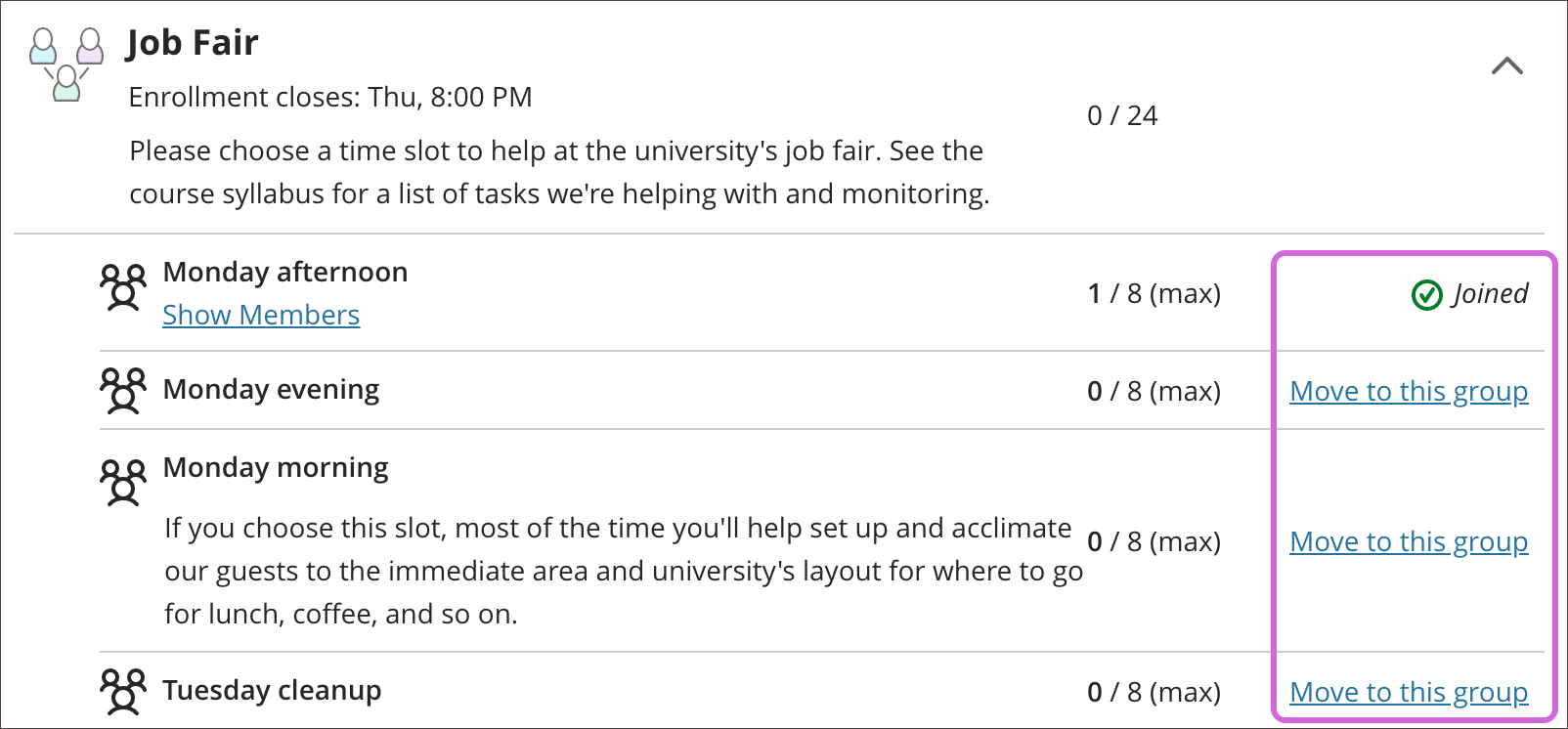1568x729 pixels.
Task: Click the Tuesday cleanup group icon
Action: pyautogui.click(x=123, y=692)
